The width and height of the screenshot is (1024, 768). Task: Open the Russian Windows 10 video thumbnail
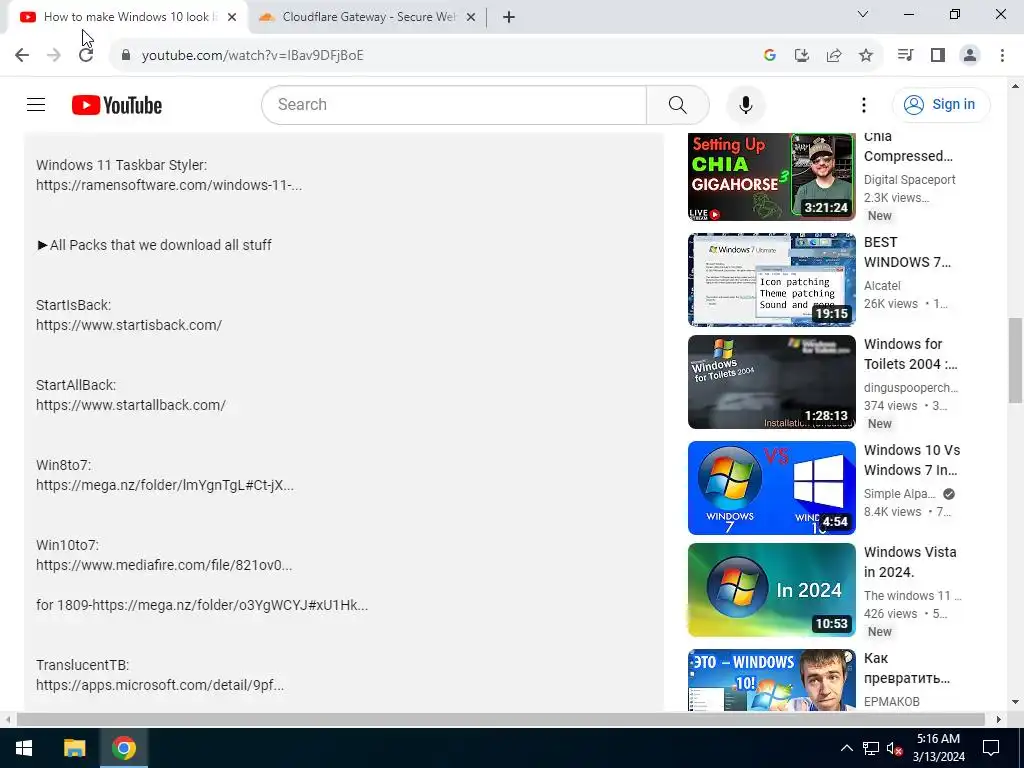(x=771, y=680)
